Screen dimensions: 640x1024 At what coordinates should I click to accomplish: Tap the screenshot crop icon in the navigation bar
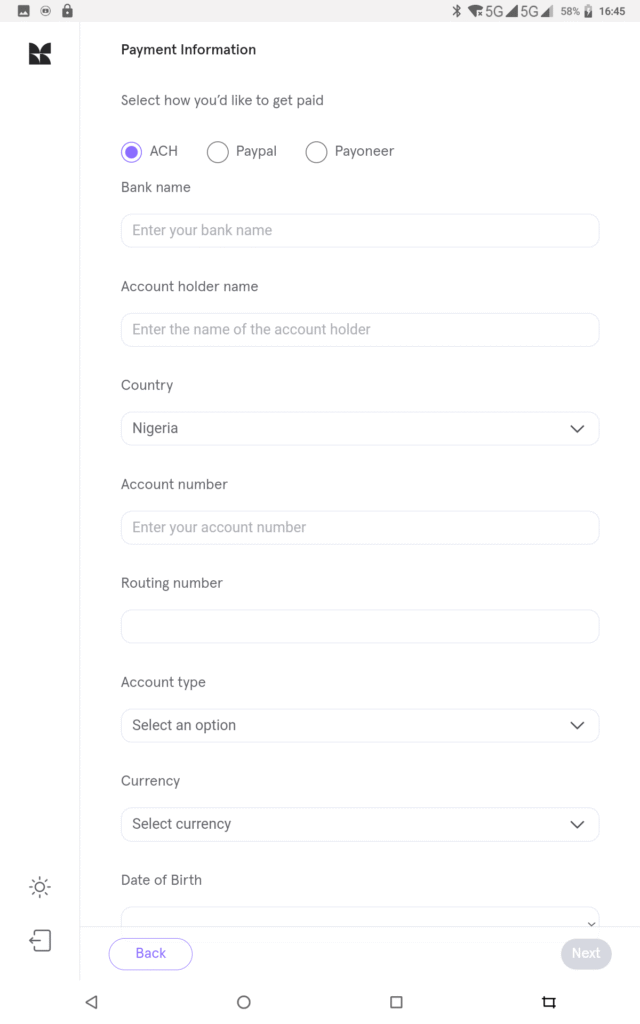coord(548,1001)
